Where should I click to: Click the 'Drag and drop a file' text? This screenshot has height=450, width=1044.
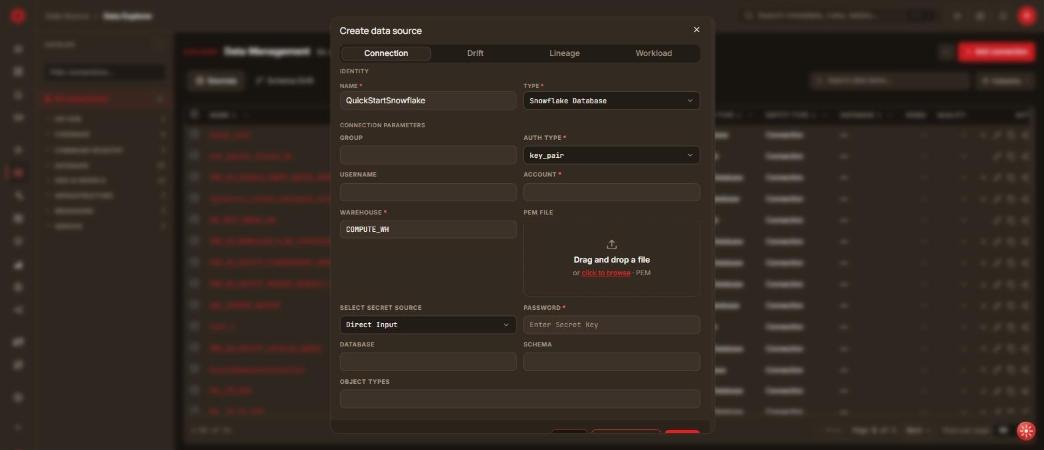611,260
